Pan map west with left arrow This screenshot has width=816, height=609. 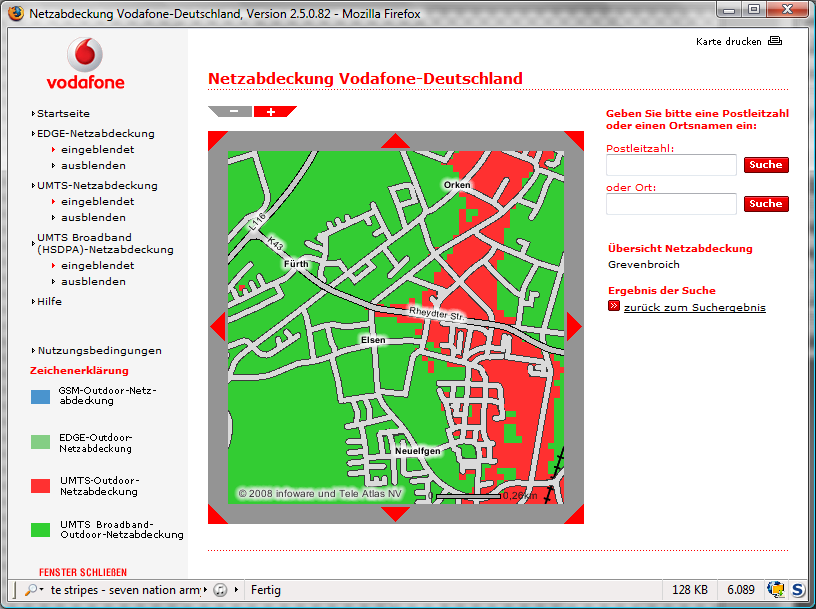pyautogui.click(x=218, y=327)
